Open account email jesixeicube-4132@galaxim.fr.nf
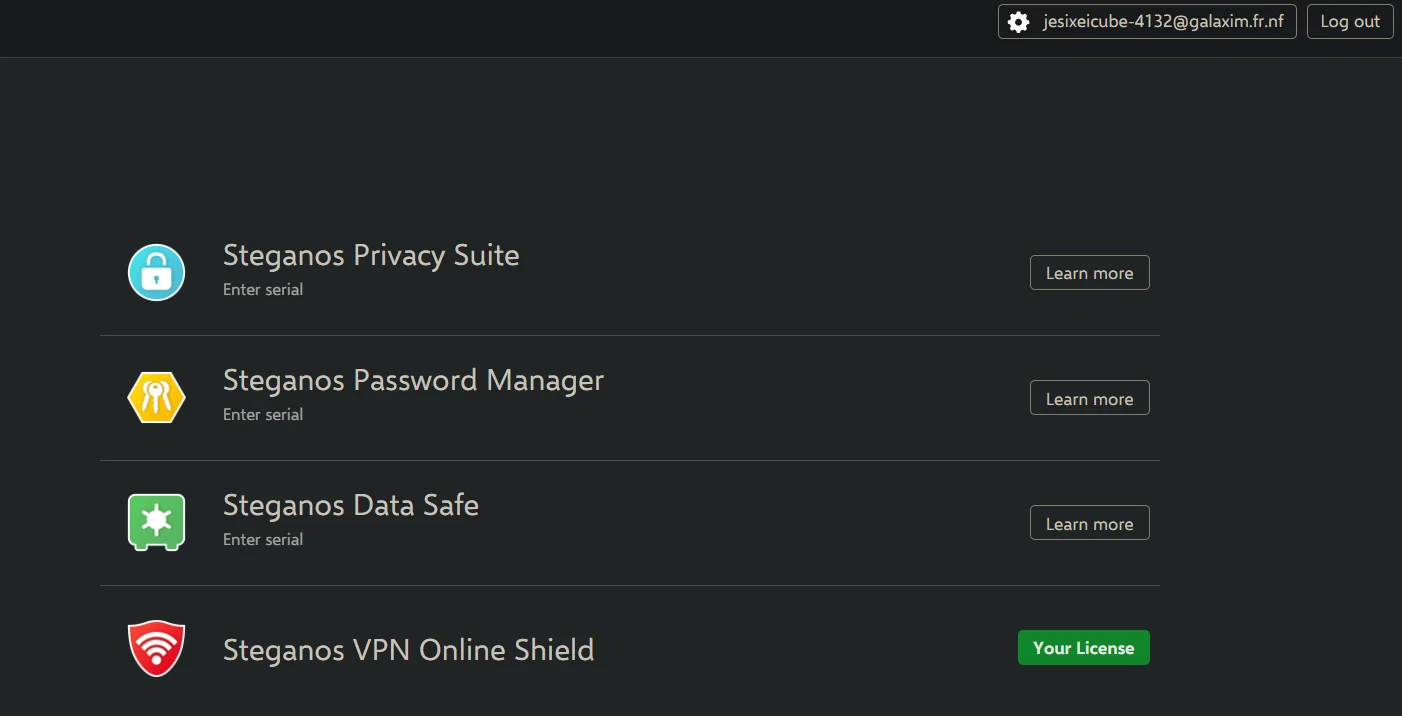The height and width of the screenshot is (716, 1402). [x=1147, y=22]
